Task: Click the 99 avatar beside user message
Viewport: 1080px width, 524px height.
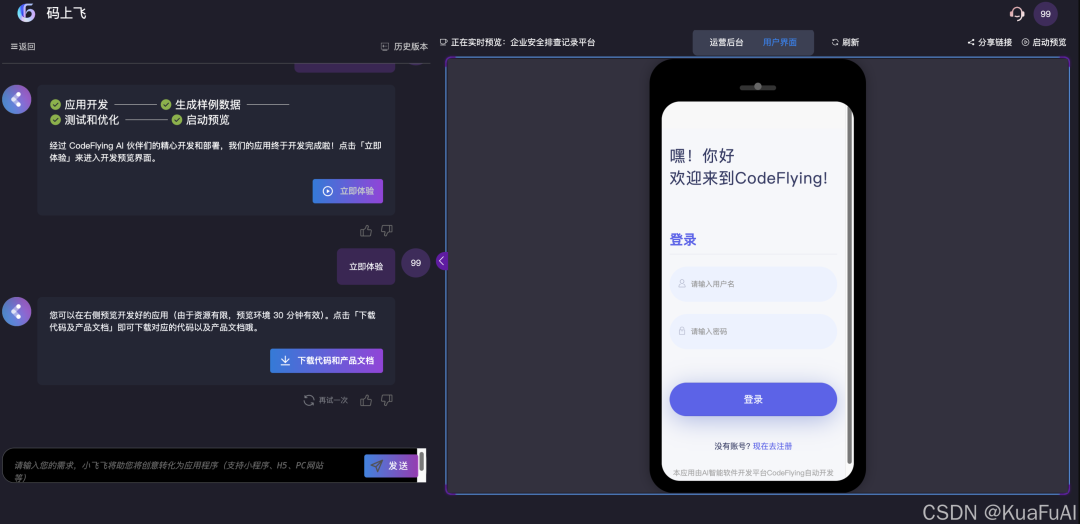Action: click(x=415, y=263)
